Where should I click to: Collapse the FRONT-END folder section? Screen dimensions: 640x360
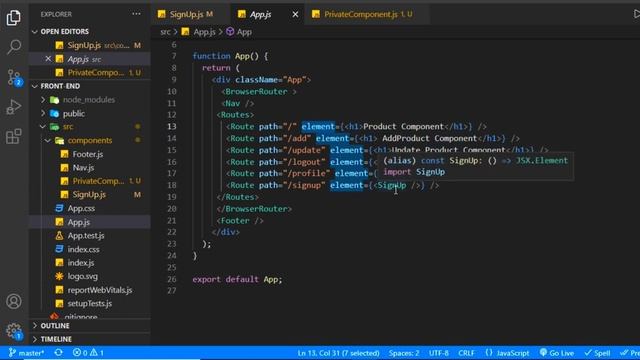(60, 86)
